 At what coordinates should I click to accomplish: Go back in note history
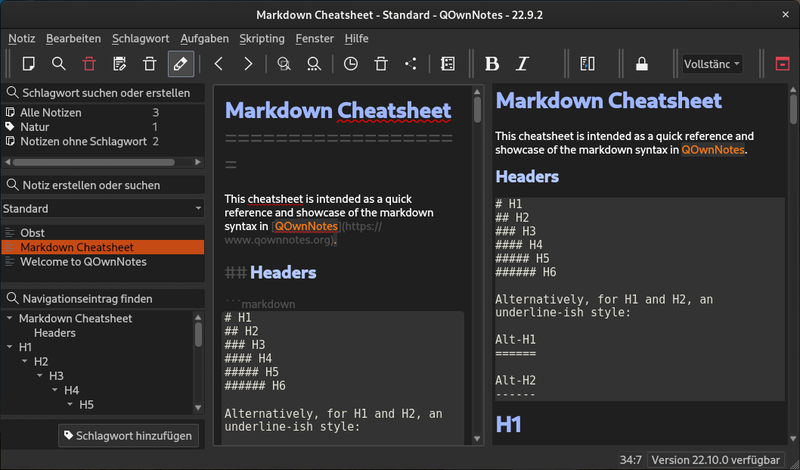pos(218,64)
